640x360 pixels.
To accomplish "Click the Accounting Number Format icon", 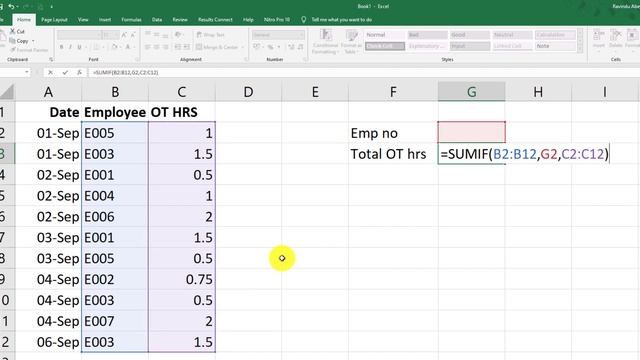I will 257,47.
